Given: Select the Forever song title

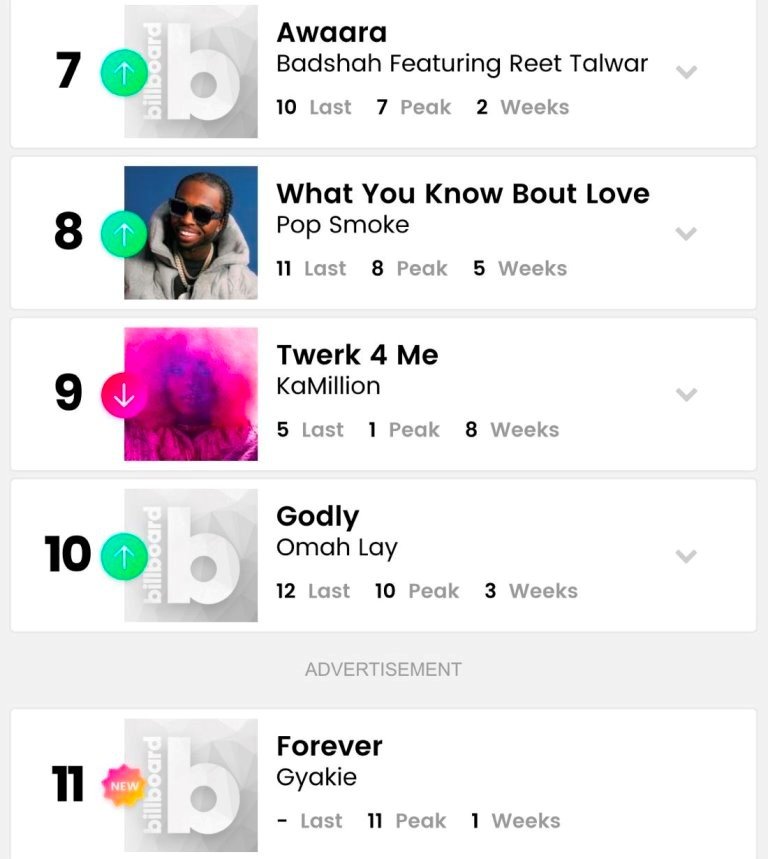Looking at the screenshot, I should (x=329, y=746).
